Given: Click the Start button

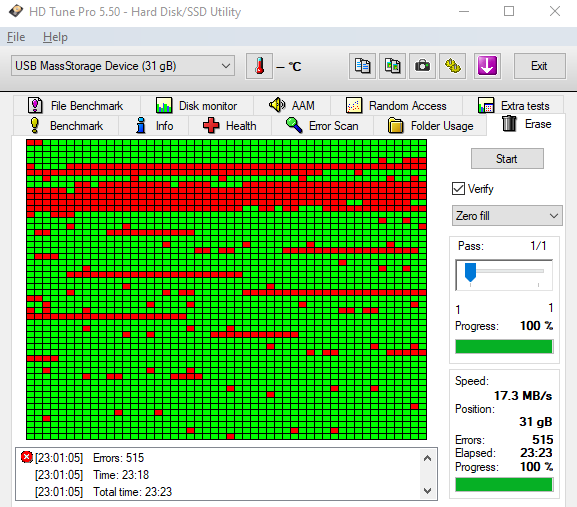Looking at the screenshot, I should coord(507,159).
